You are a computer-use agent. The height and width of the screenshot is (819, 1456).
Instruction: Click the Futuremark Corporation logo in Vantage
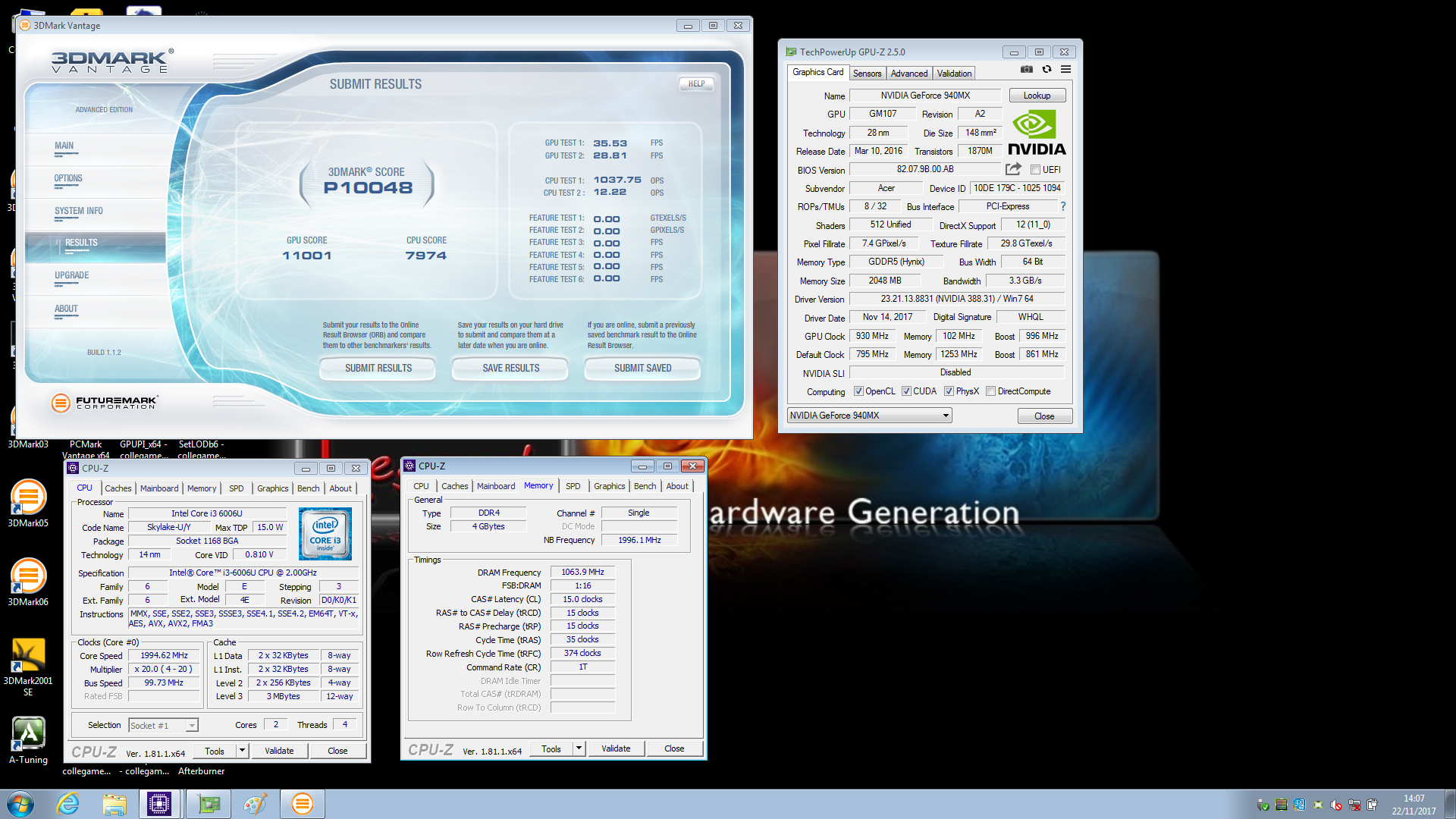point(105,403)
